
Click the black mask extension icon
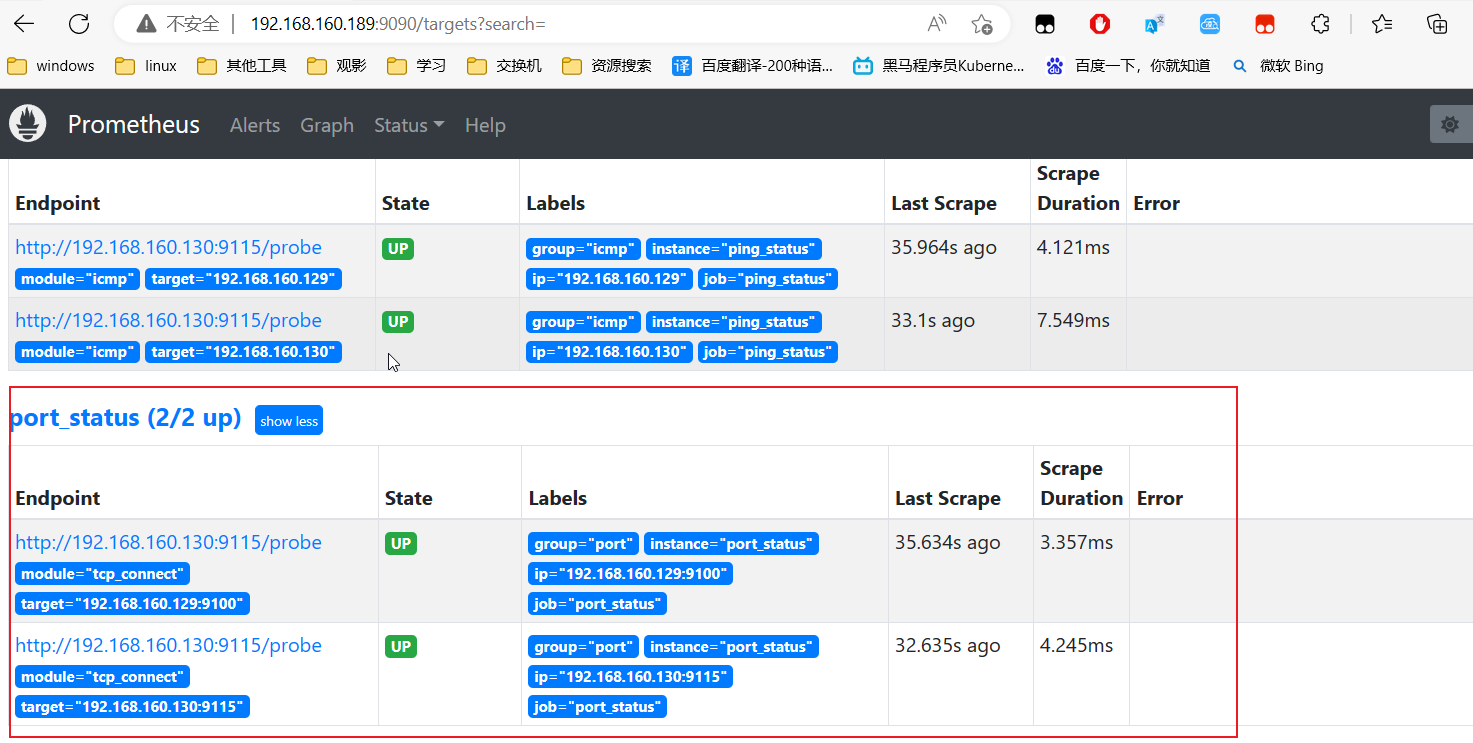[1045, 24]
